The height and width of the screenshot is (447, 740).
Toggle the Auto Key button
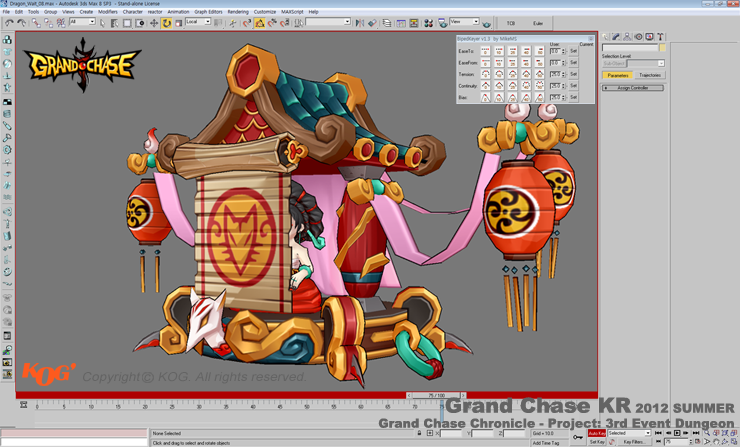tap(597, 433)
